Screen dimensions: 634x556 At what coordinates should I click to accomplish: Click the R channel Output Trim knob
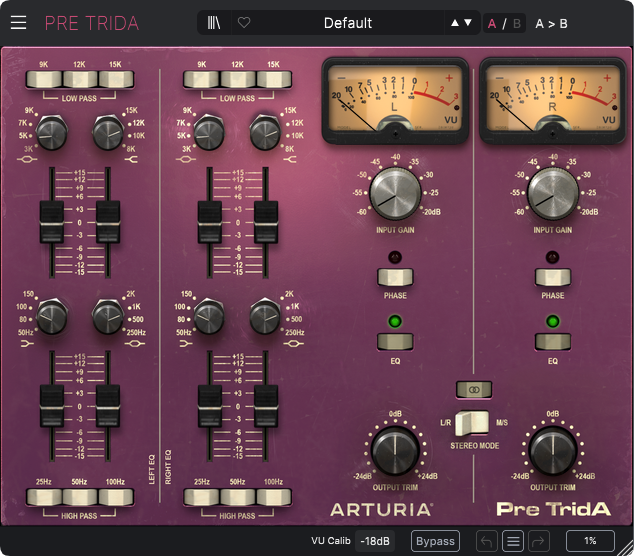point(553,450)
